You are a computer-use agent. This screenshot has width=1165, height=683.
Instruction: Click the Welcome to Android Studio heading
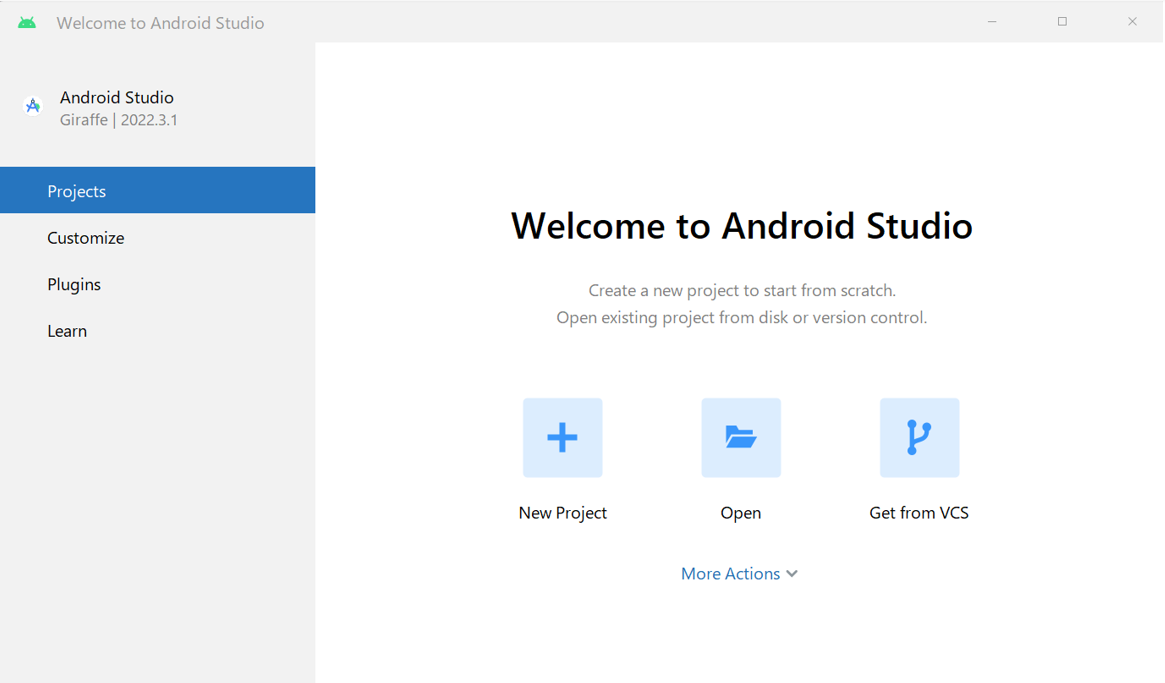(741, 226)
